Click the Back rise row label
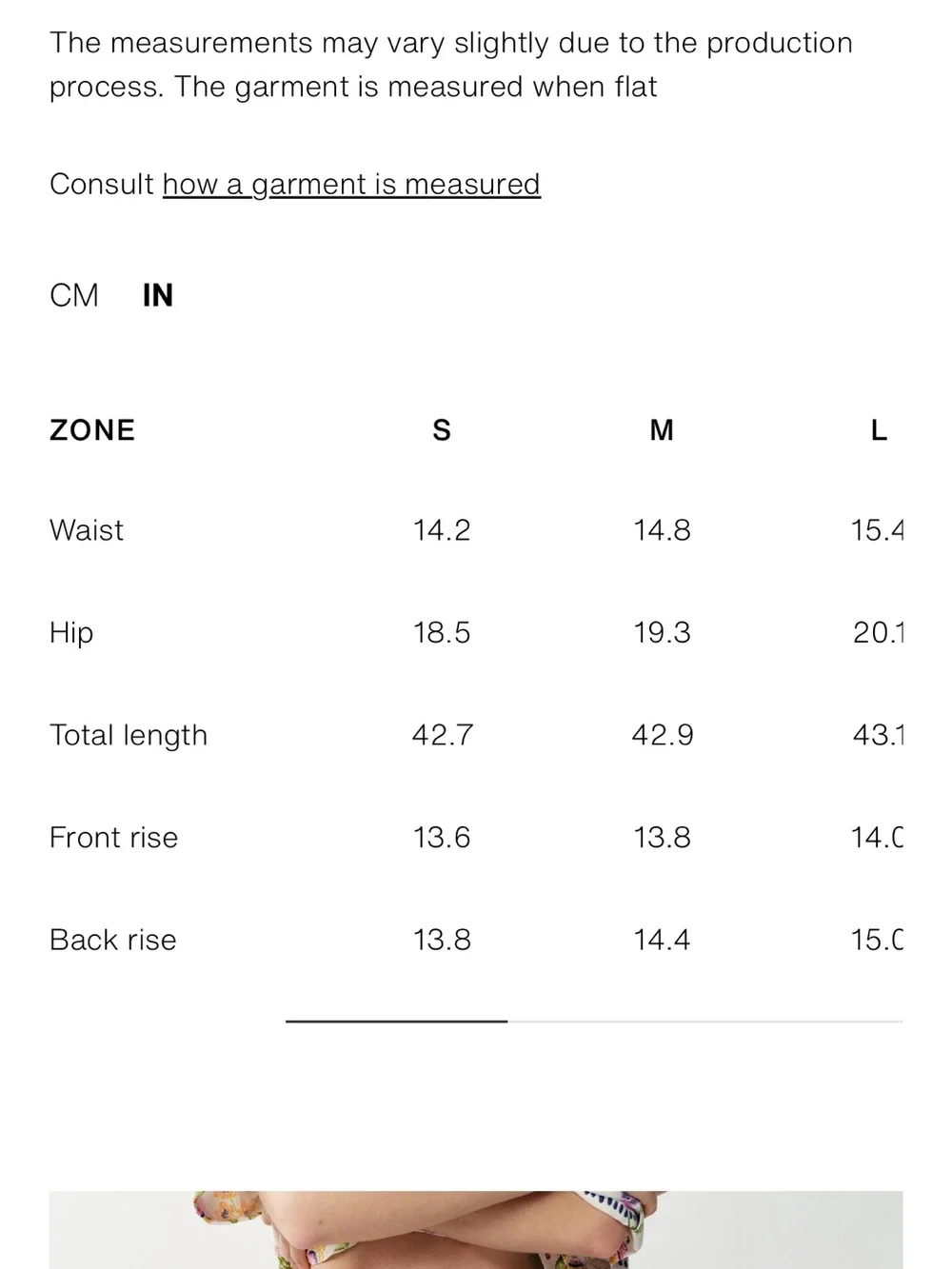 (113, 941)
